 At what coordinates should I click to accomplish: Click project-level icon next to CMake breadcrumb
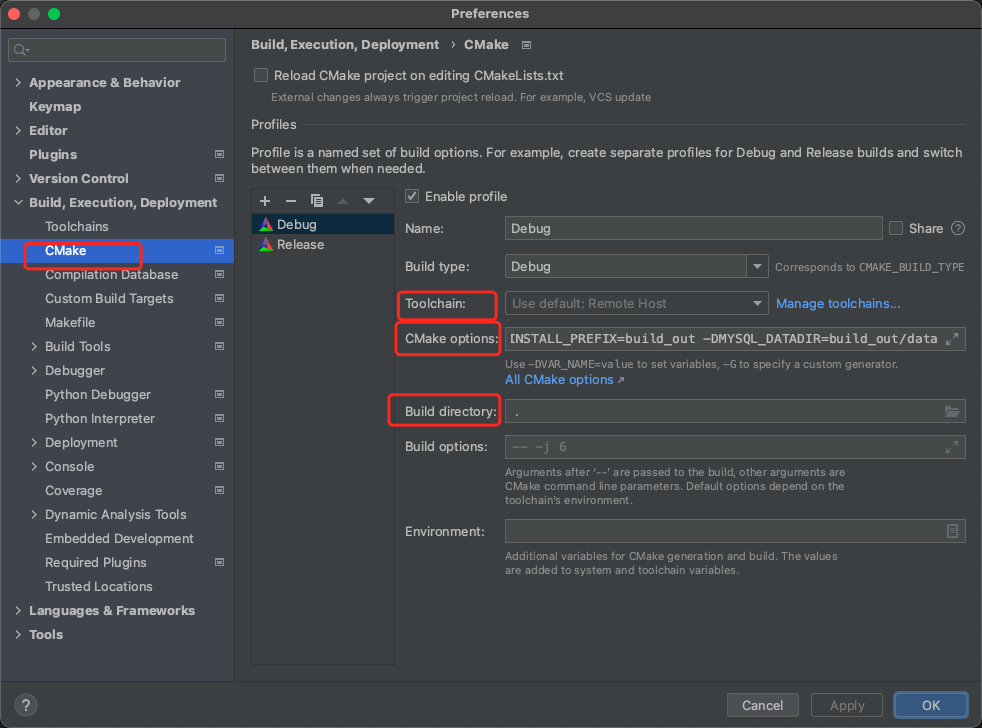[527, 45]
